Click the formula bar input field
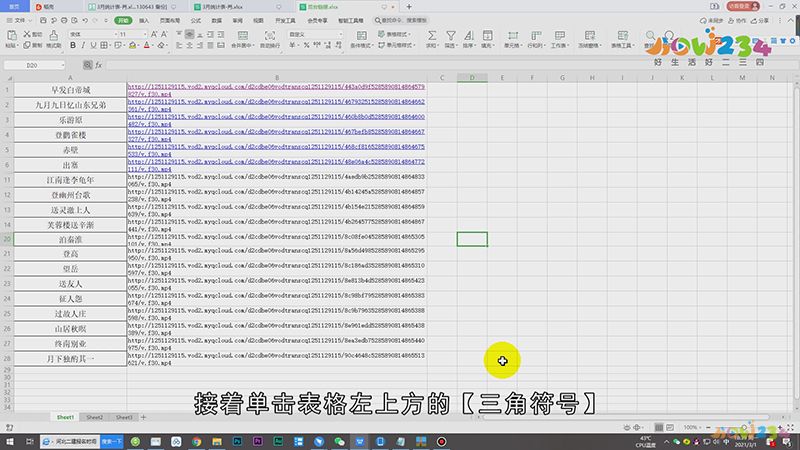Screen dimensions: 800x450 click(449, 65)
